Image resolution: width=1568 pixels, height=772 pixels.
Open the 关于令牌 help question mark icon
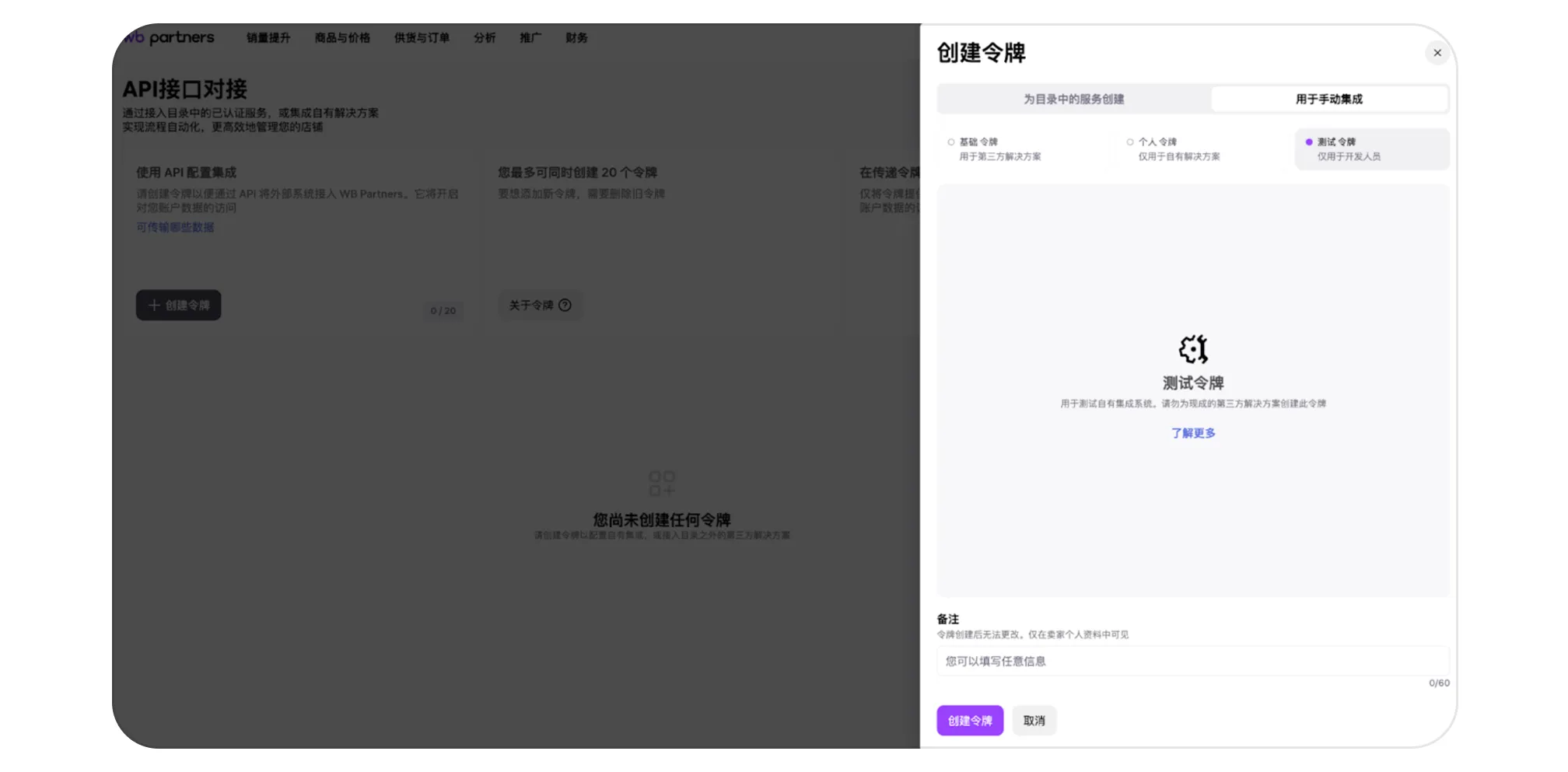click(565, 305)
